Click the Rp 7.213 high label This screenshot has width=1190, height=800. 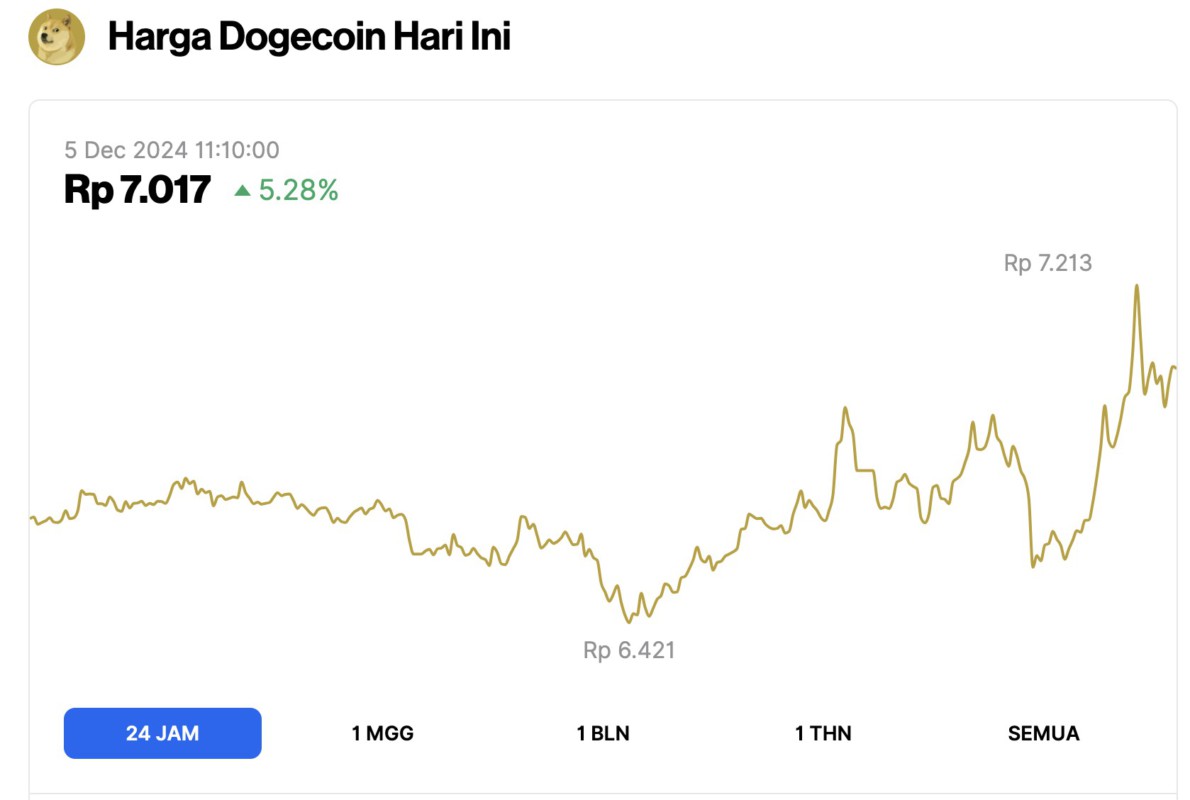(x=1048, y=263)
